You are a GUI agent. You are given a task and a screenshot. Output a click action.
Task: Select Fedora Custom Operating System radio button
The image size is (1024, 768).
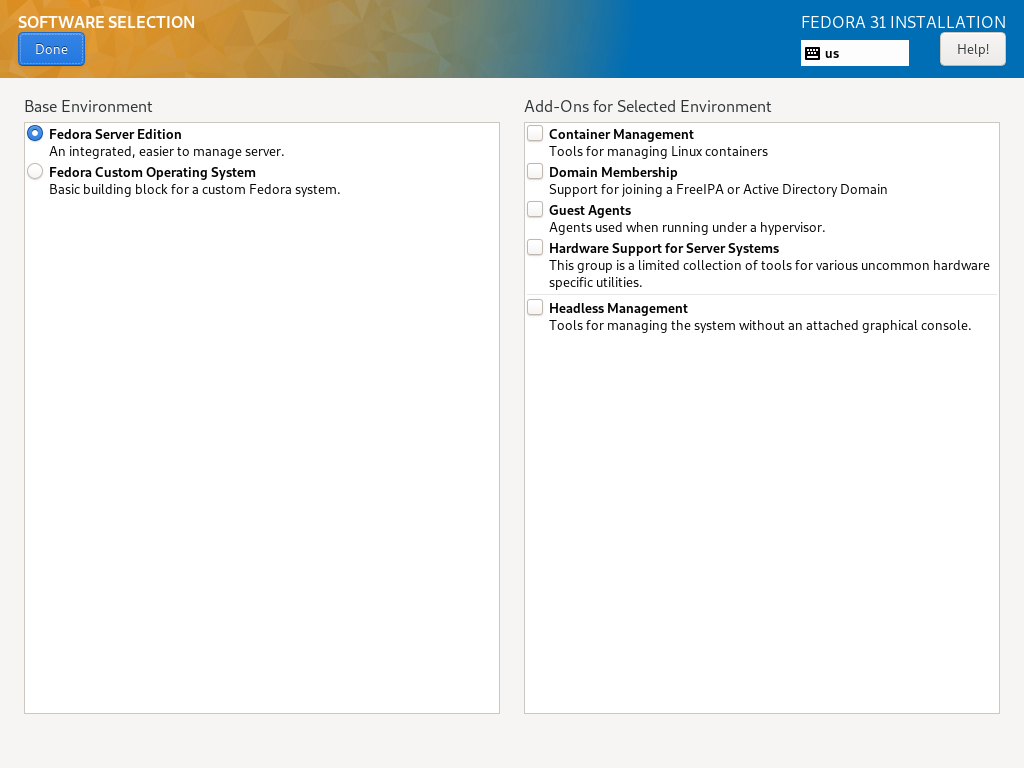pyautogui.click(x=35, y=172)
